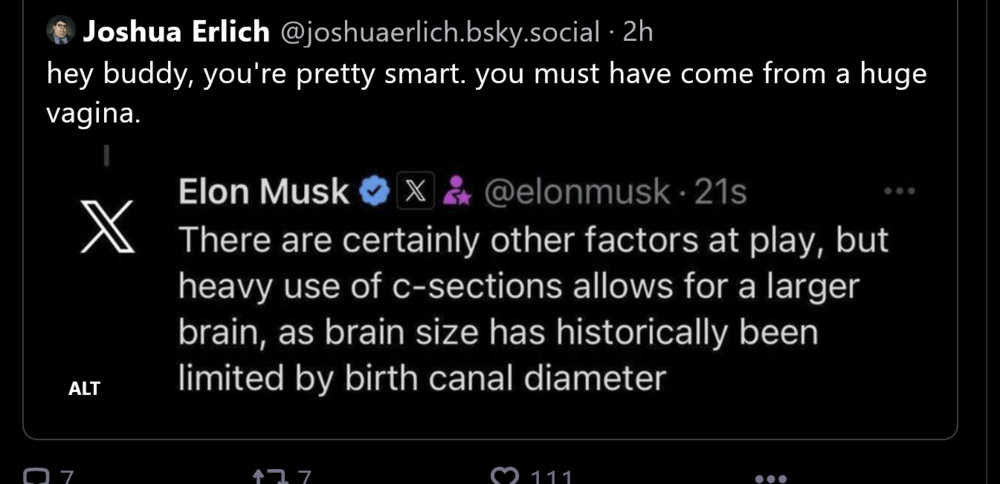Click the 111 like count
The width and height of the screenshot is (1000, 484).
tap(550, 477)
